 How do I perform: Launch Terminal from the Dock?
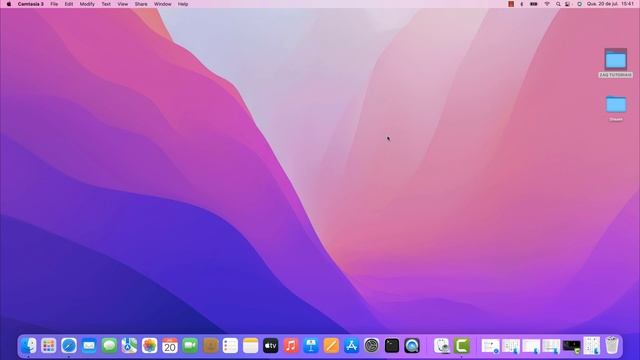coord(392,346)
